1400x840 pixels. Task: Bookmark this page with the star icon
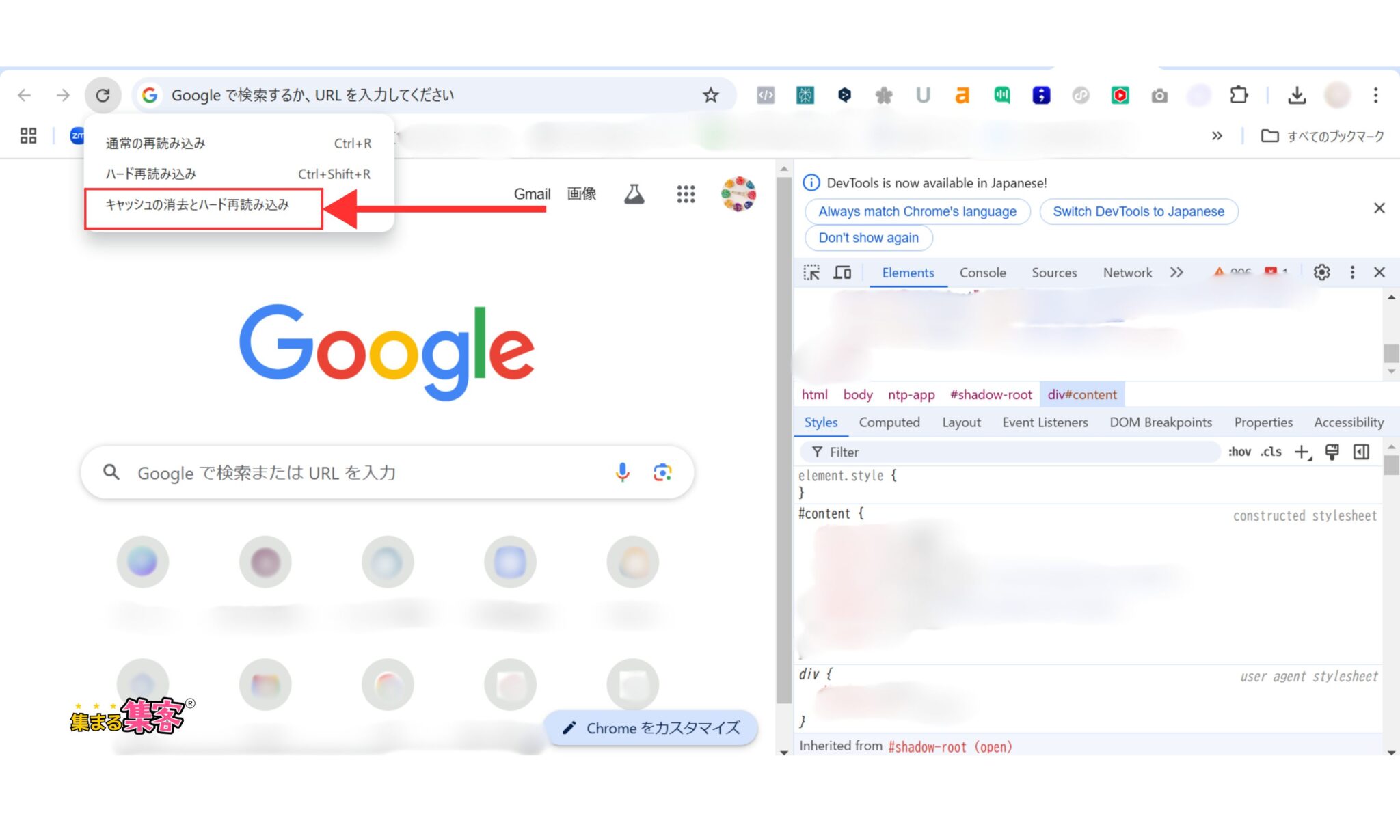tap(711, 95)
